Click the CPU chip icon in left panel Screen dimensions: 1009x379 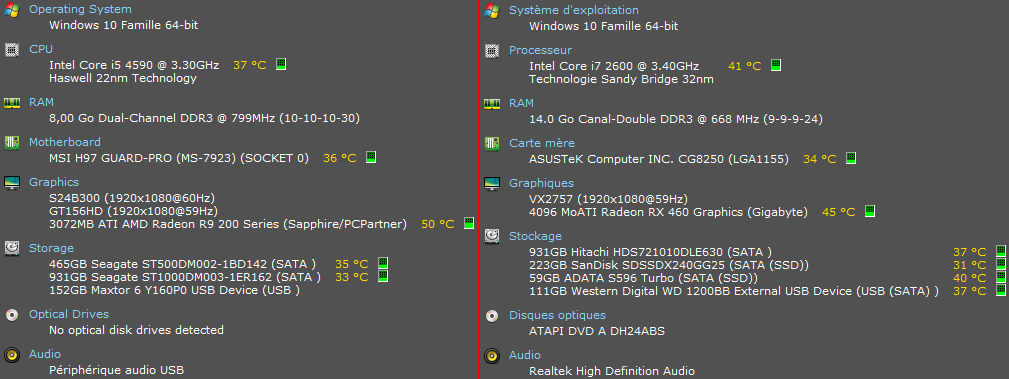pyautogui.click(x=12, y=50)
